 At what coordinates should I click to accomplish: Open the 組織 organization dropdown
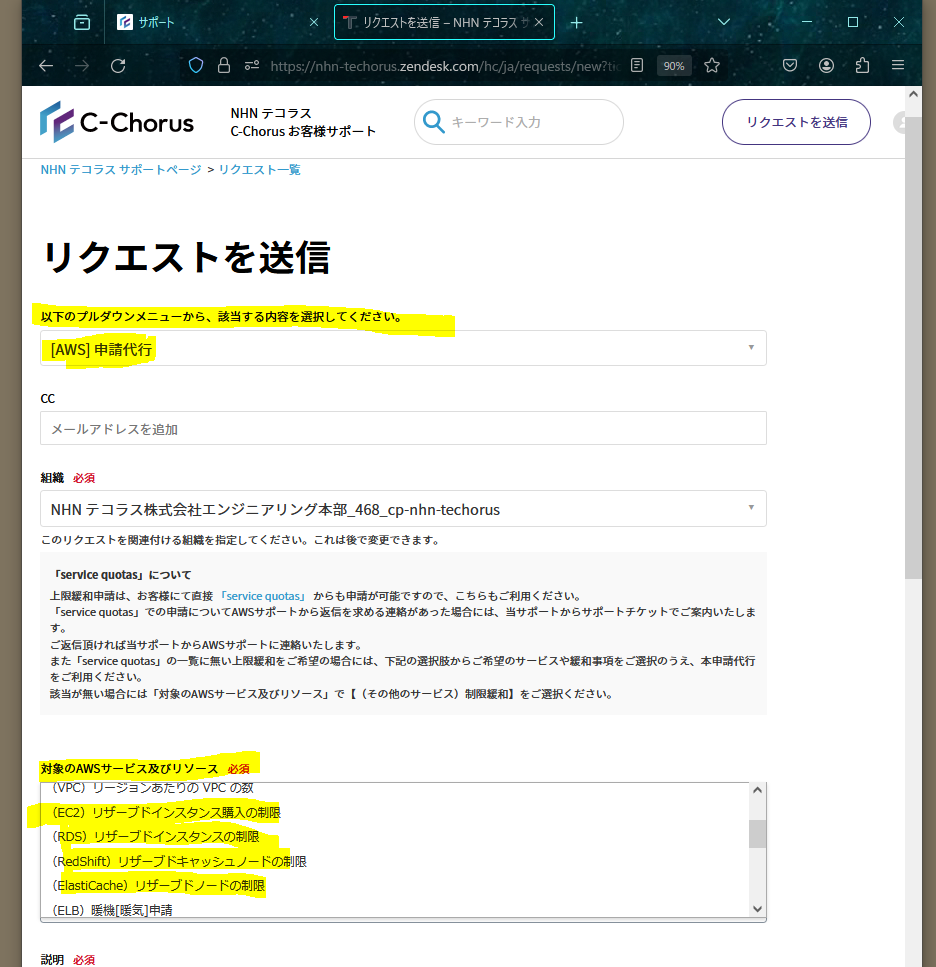point(403,509)
